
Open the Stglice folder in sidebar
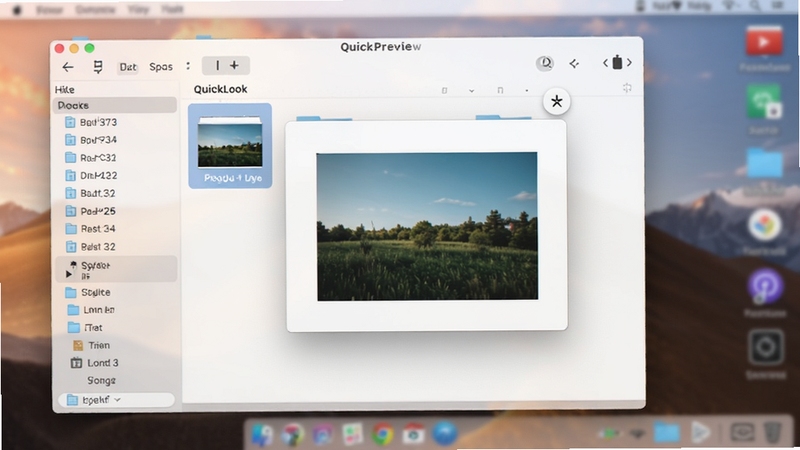coord(88,292)
